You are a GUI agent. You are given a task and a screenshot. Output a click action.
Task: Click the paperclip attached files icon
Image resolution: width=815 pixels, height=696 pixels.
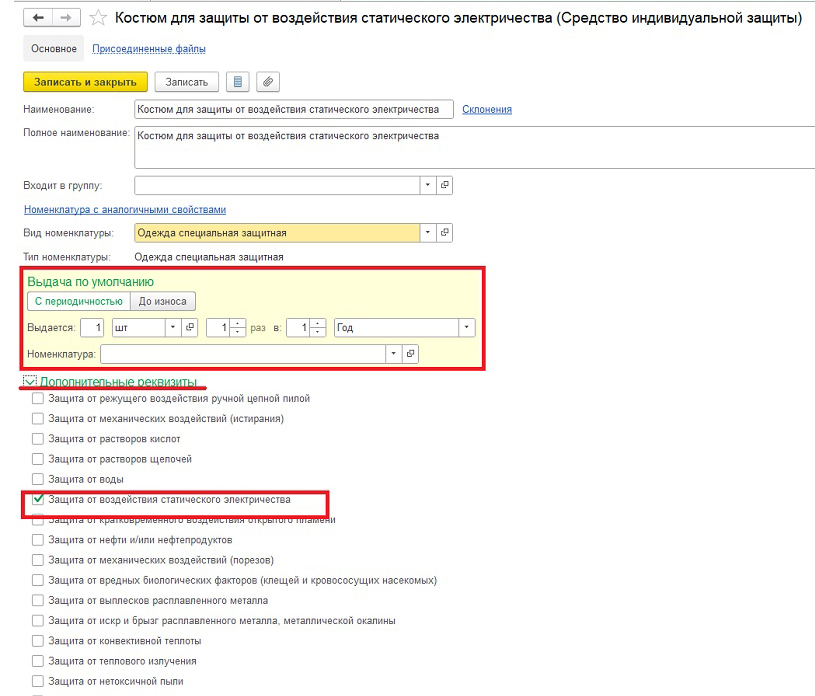[x=267, y=82]
